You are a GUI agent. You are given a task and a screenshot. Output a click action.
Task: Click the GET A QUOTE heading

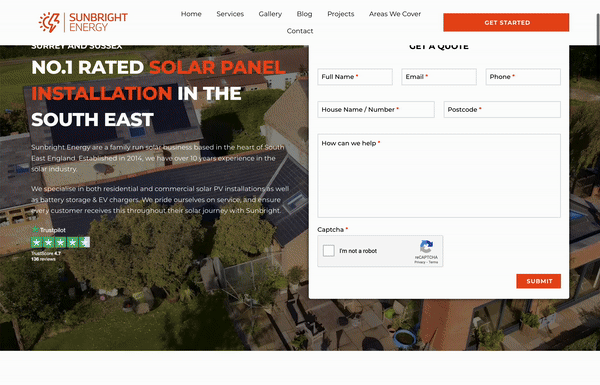point(439,46)
